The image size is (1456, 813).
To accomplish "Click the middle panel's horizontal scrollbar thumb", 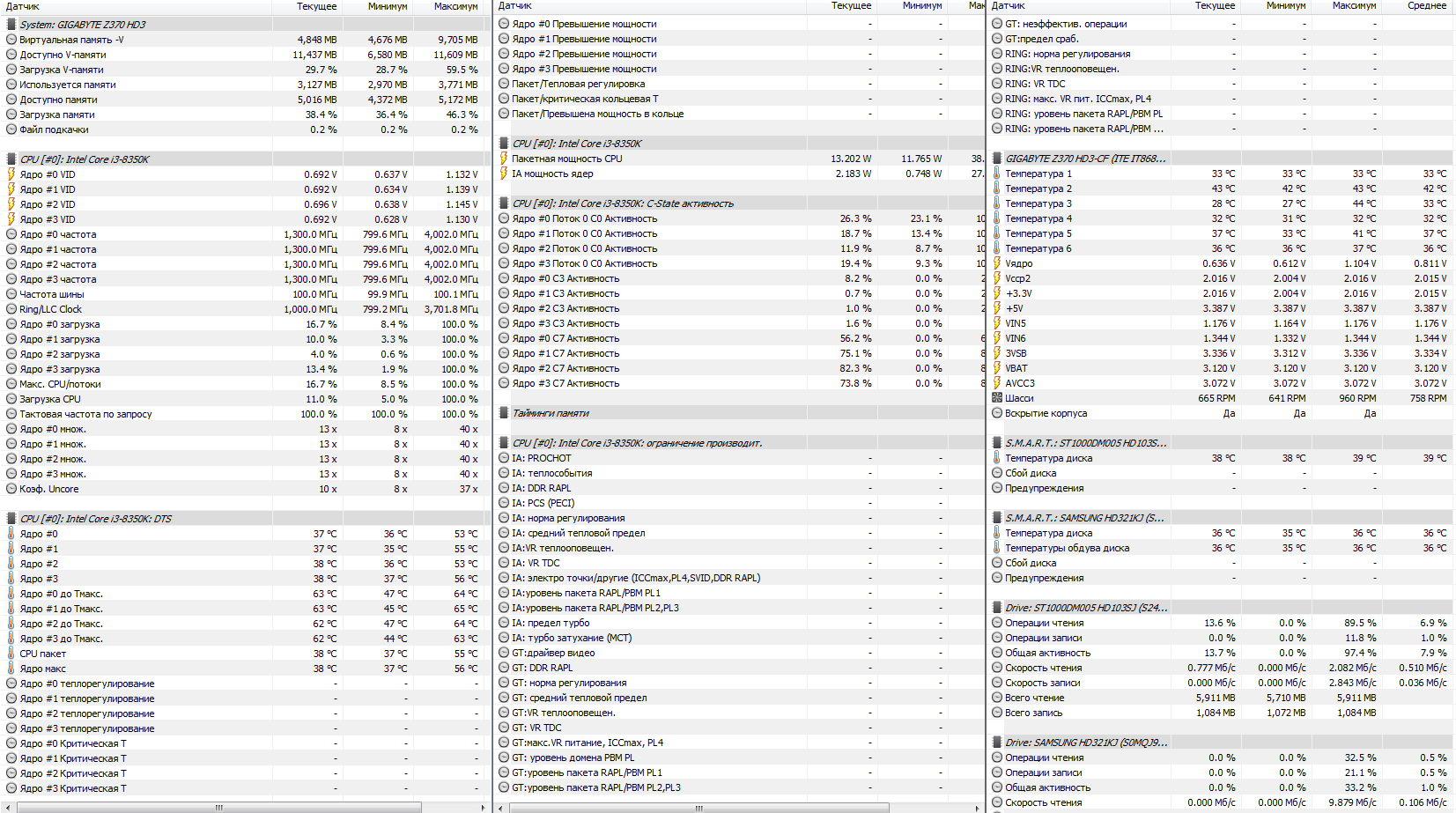I will [698, 807].
